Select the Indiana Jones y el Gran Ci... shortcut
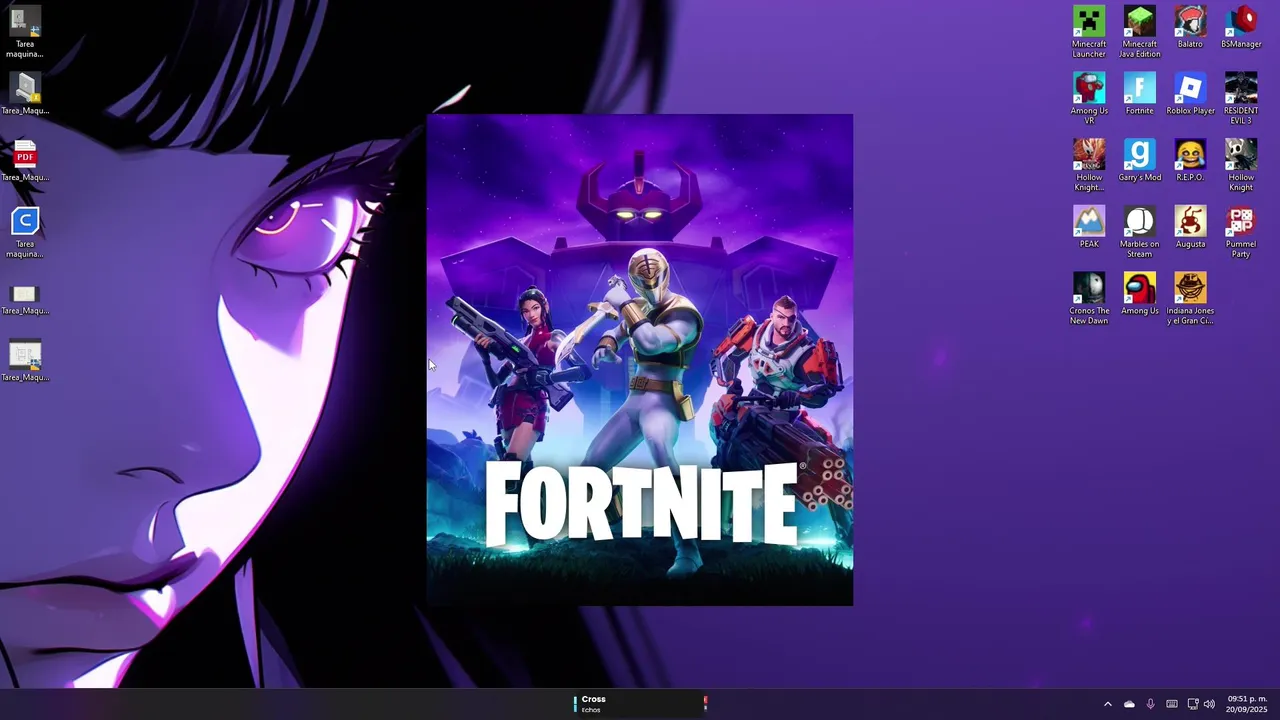The height and width of the screenshot is (720, 1280). pyautogui.click(x=1190, y=298)
